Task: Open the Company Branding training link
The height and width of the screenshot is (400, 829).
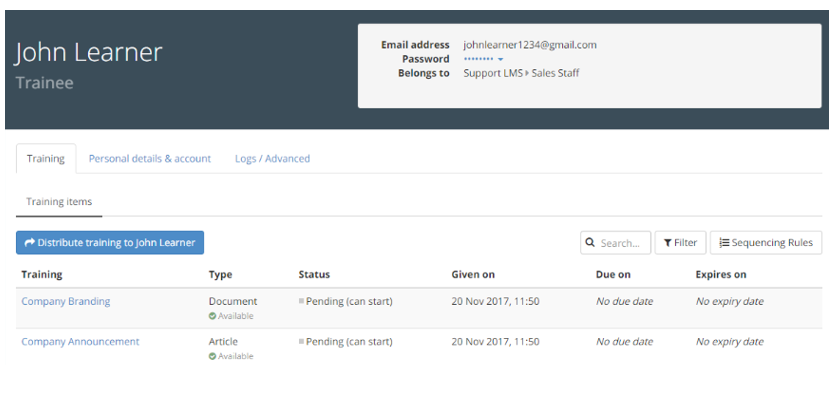Action: coord(66,301)
